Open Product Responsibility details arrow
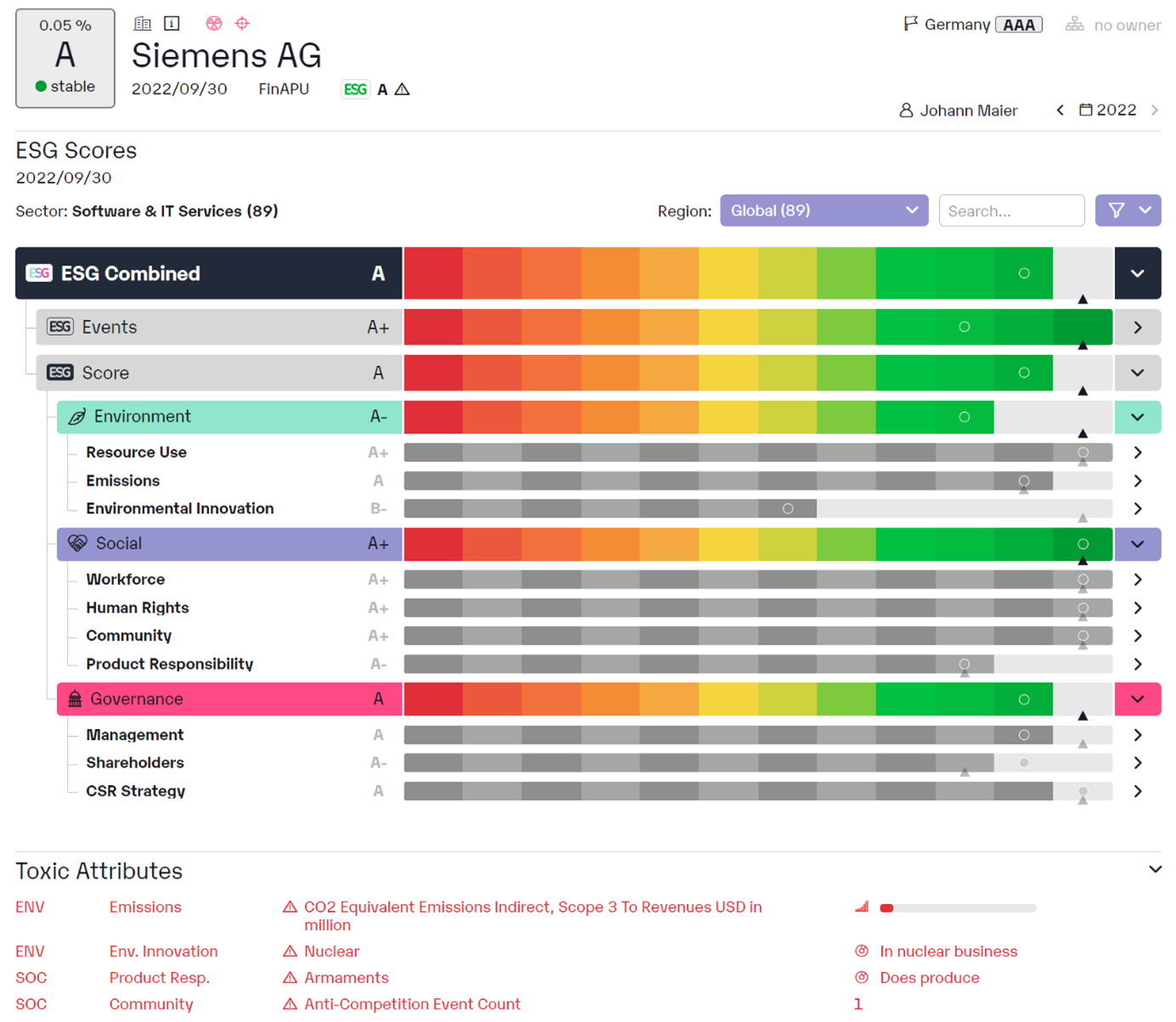 point(1138,664)
